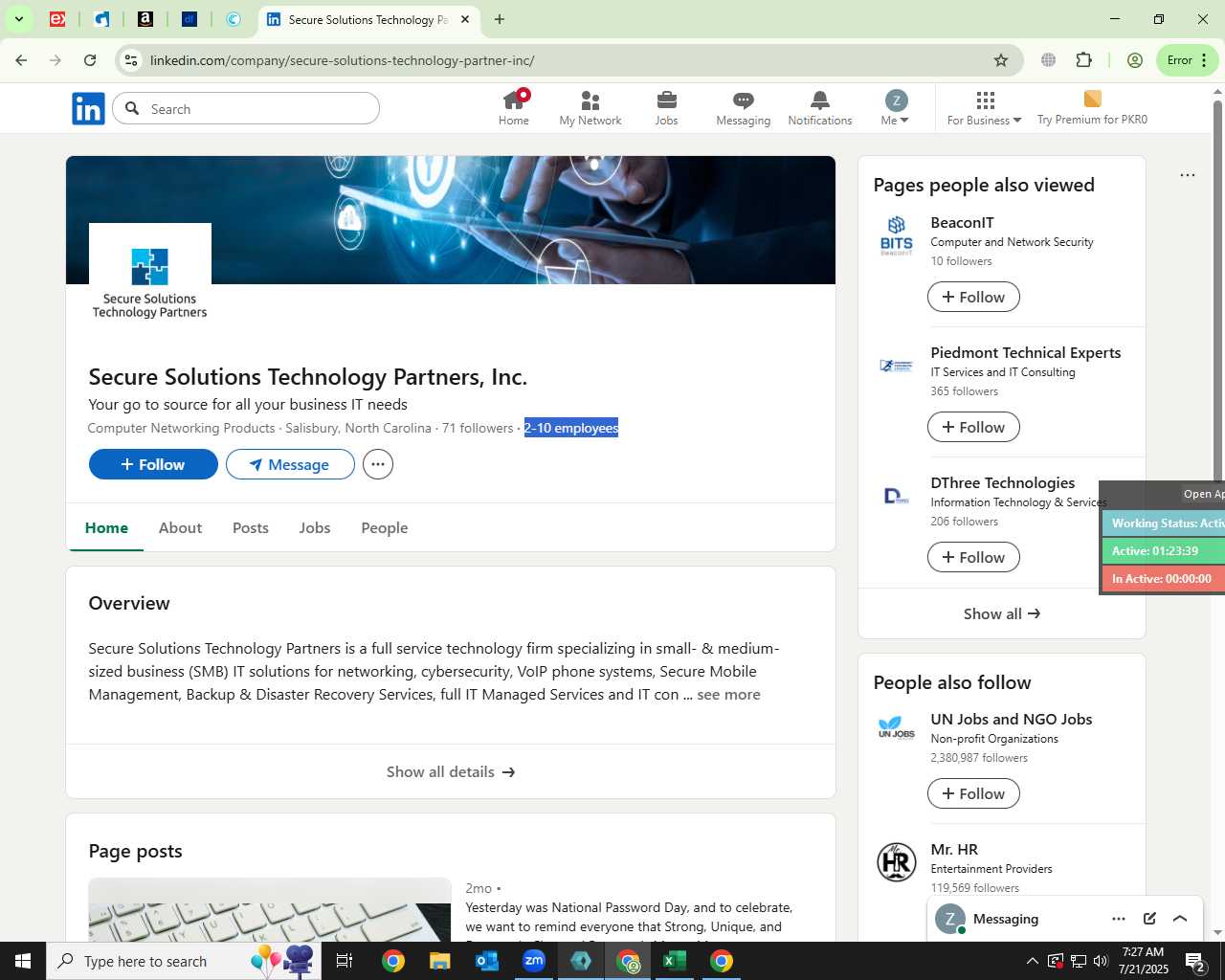Follow BeaconIT page

(973, 297)
